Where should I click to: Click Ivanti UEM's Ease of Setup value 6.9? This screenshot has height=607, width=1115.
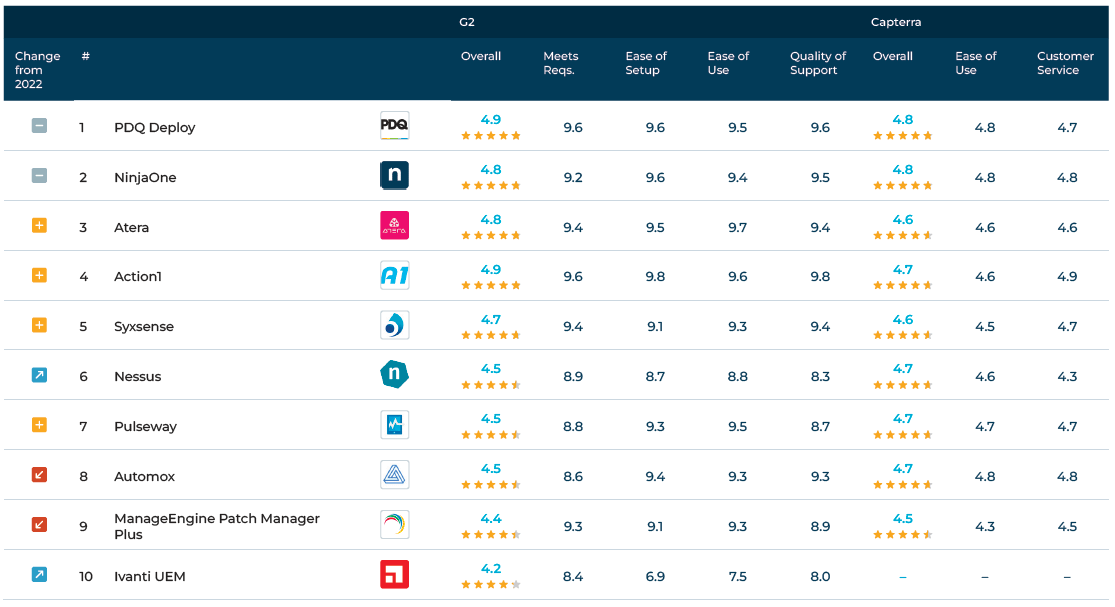tap(655, 576)
